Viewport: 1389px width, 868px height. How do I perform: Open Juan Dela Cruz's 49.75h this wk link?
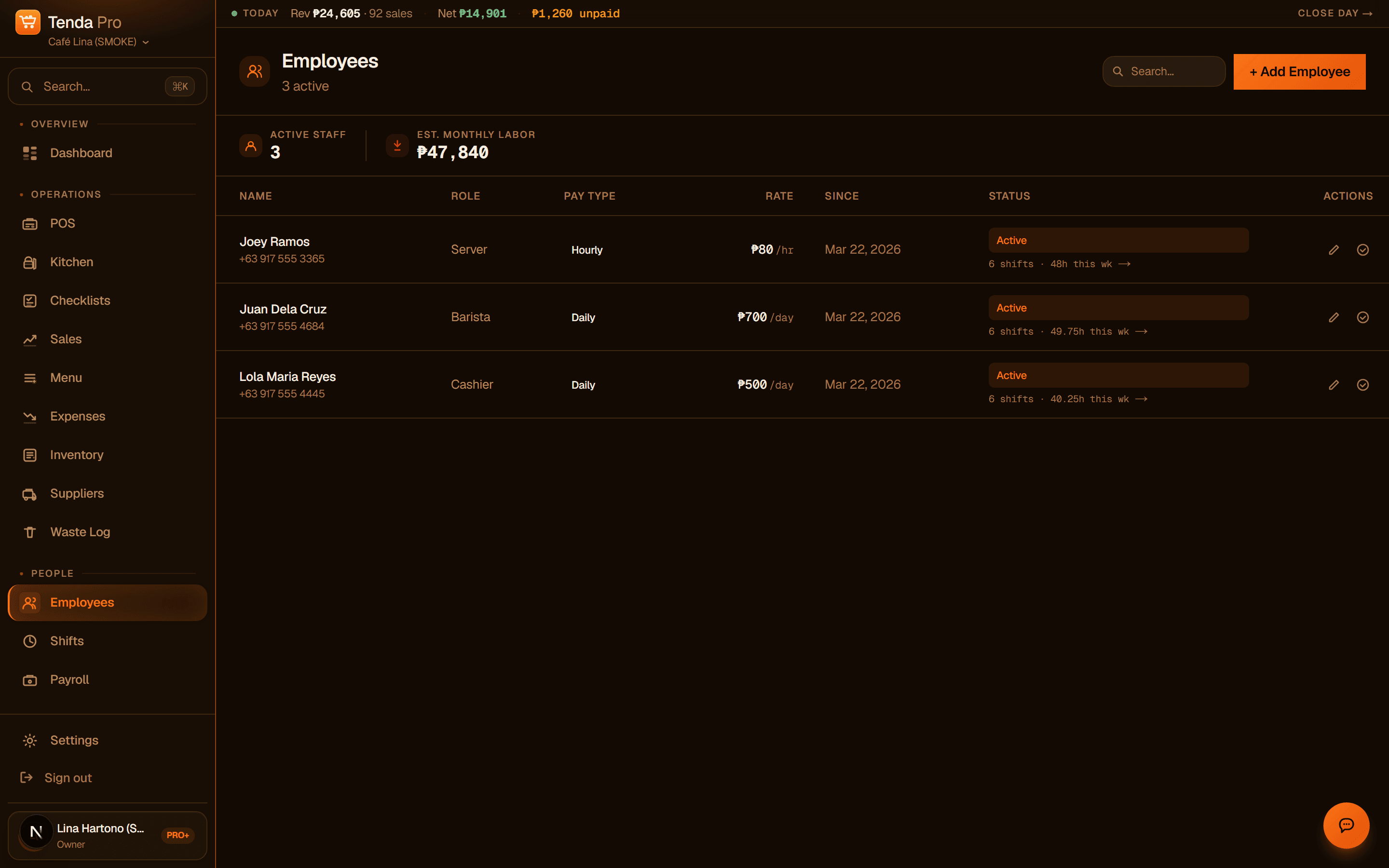[x=1068, y=332]
